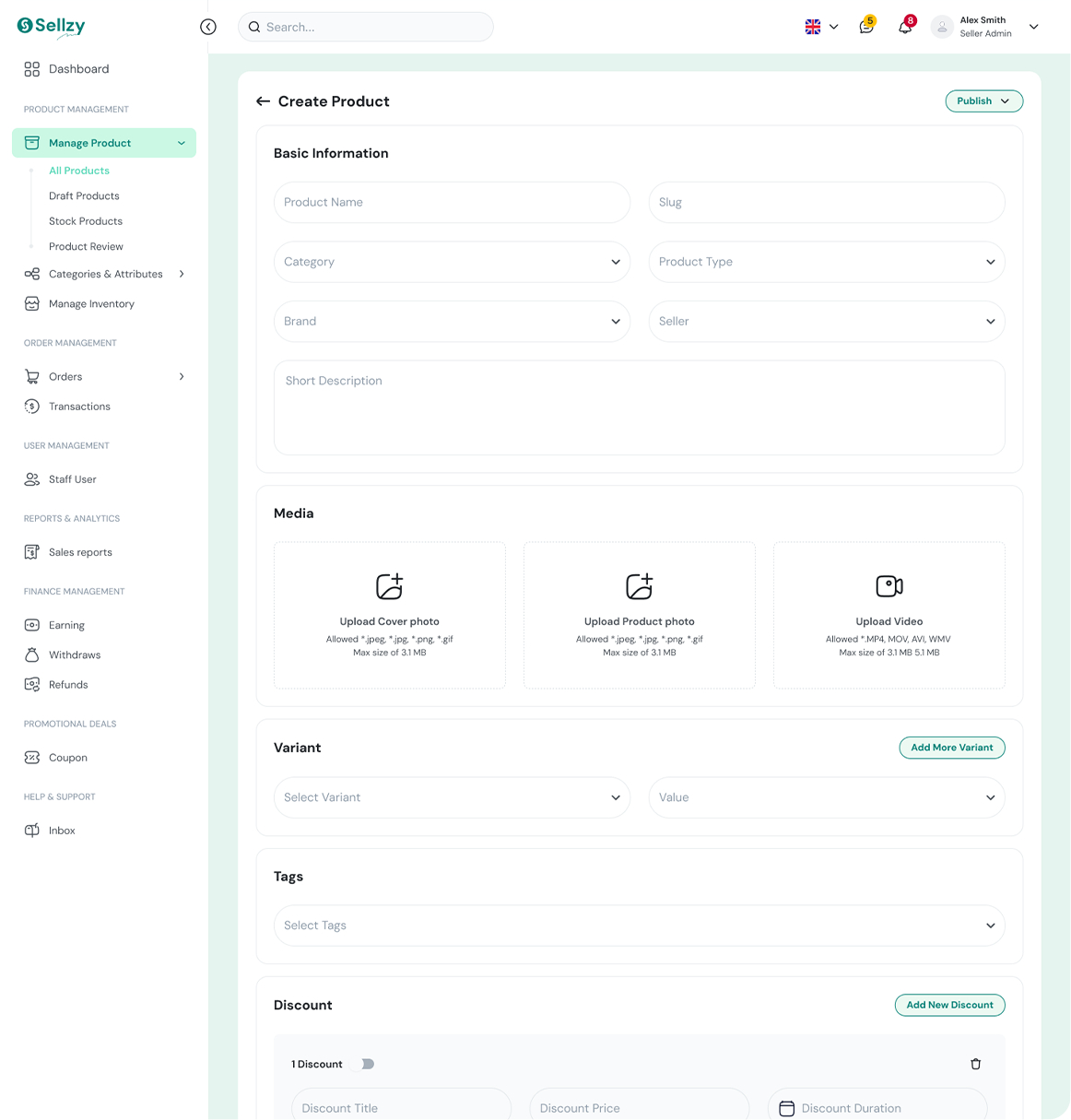Open the Product Type dropdown
The width and height of the screenshot is (1071, 1120).
827,262
